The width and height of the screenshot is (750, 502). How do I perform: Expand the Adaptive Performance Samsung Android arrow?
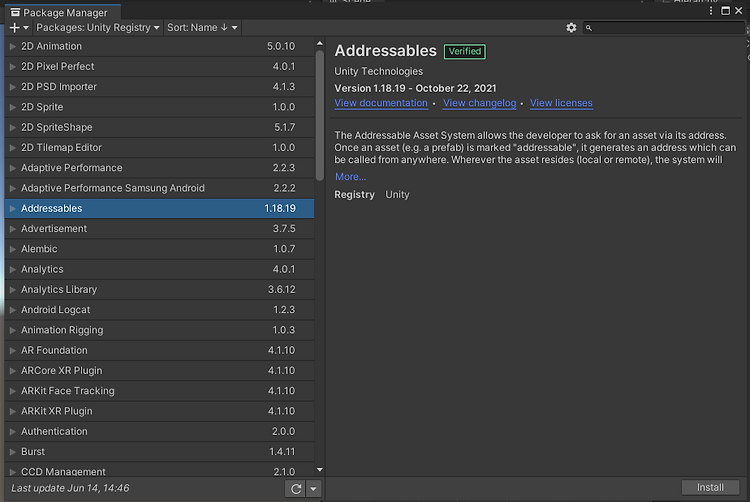pos(13,188)
